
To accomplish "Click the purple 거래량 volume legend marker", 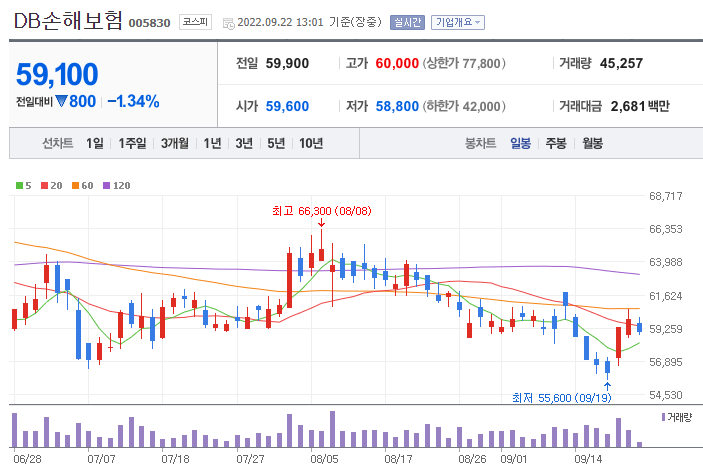I will (x=664, y=417).
